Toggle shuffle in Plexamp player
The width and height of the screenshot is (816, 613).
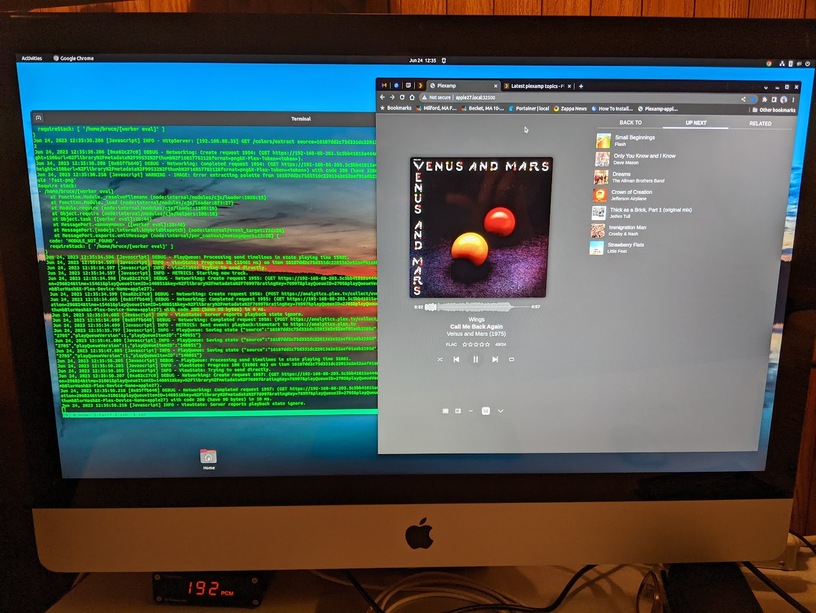440,359
